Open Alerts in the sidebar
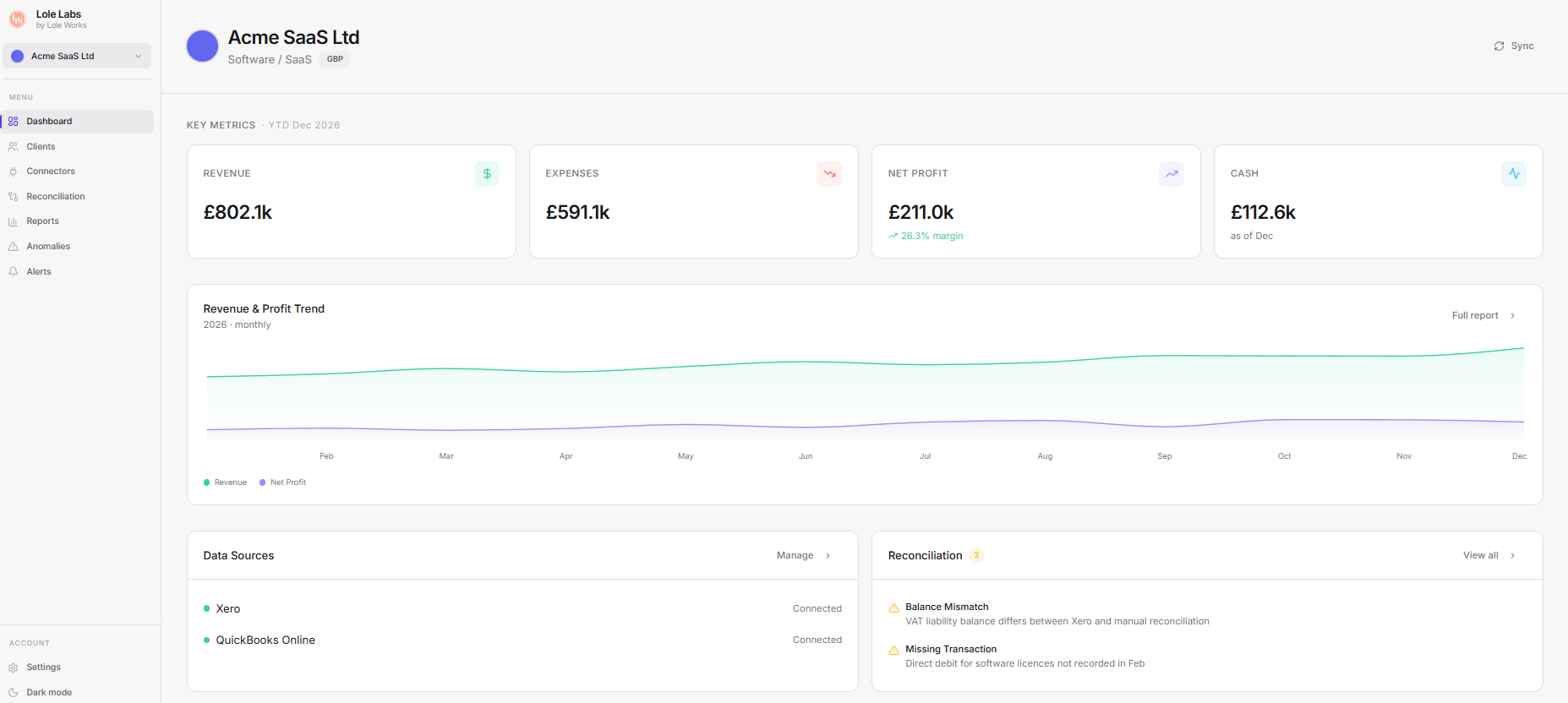Screen dimensions: 1568x703 [x=77, y=272]
